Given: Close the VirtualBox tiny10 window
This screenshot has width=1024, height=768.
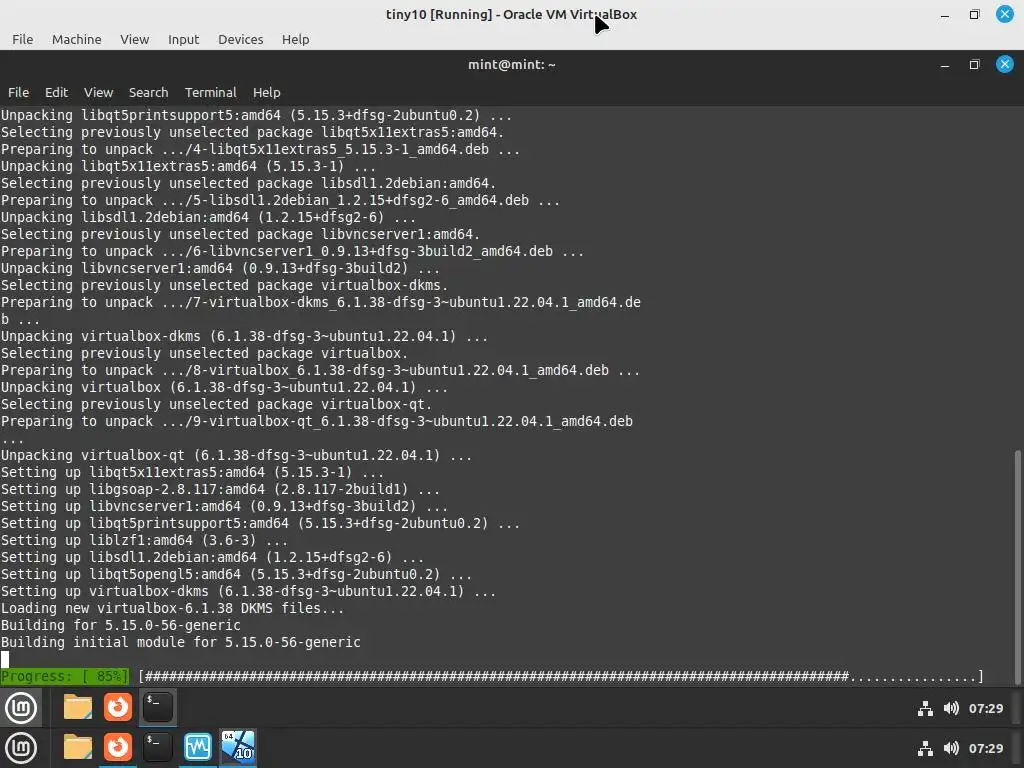Looking at the screenshot, I should click(1004, 14).
